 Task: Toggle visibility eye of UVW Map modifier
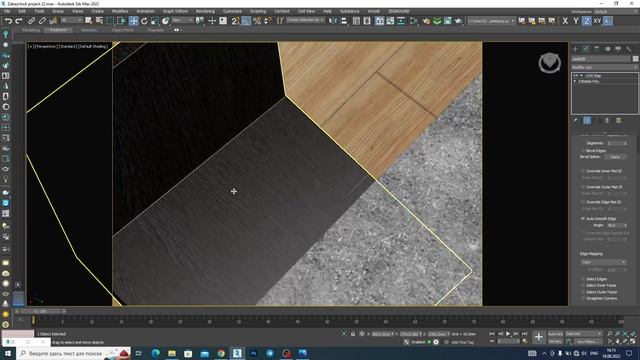[x=576, y=76]
